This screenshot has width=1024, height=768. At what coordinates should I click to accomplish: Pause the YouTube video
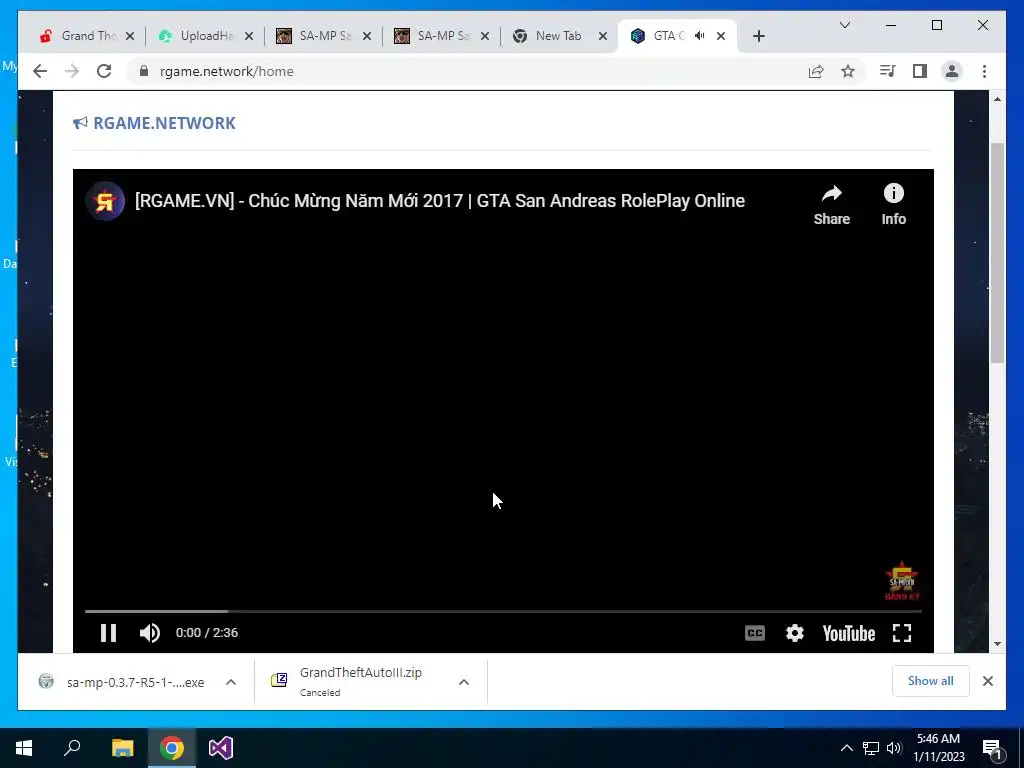click(x=108, y=633)
